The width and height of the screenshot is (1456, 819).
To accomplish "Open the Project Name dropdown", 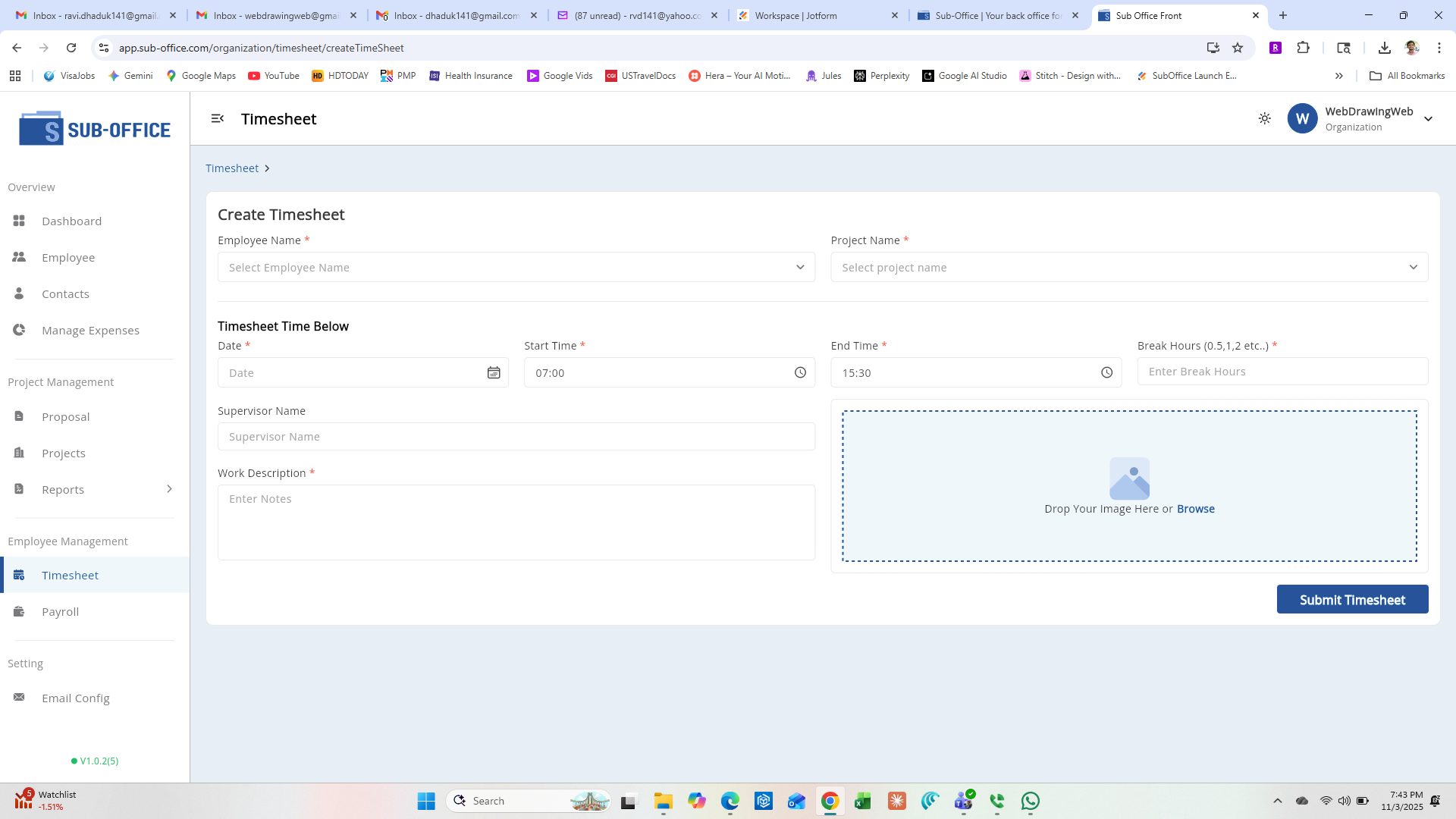I will tap(1128, 268).
